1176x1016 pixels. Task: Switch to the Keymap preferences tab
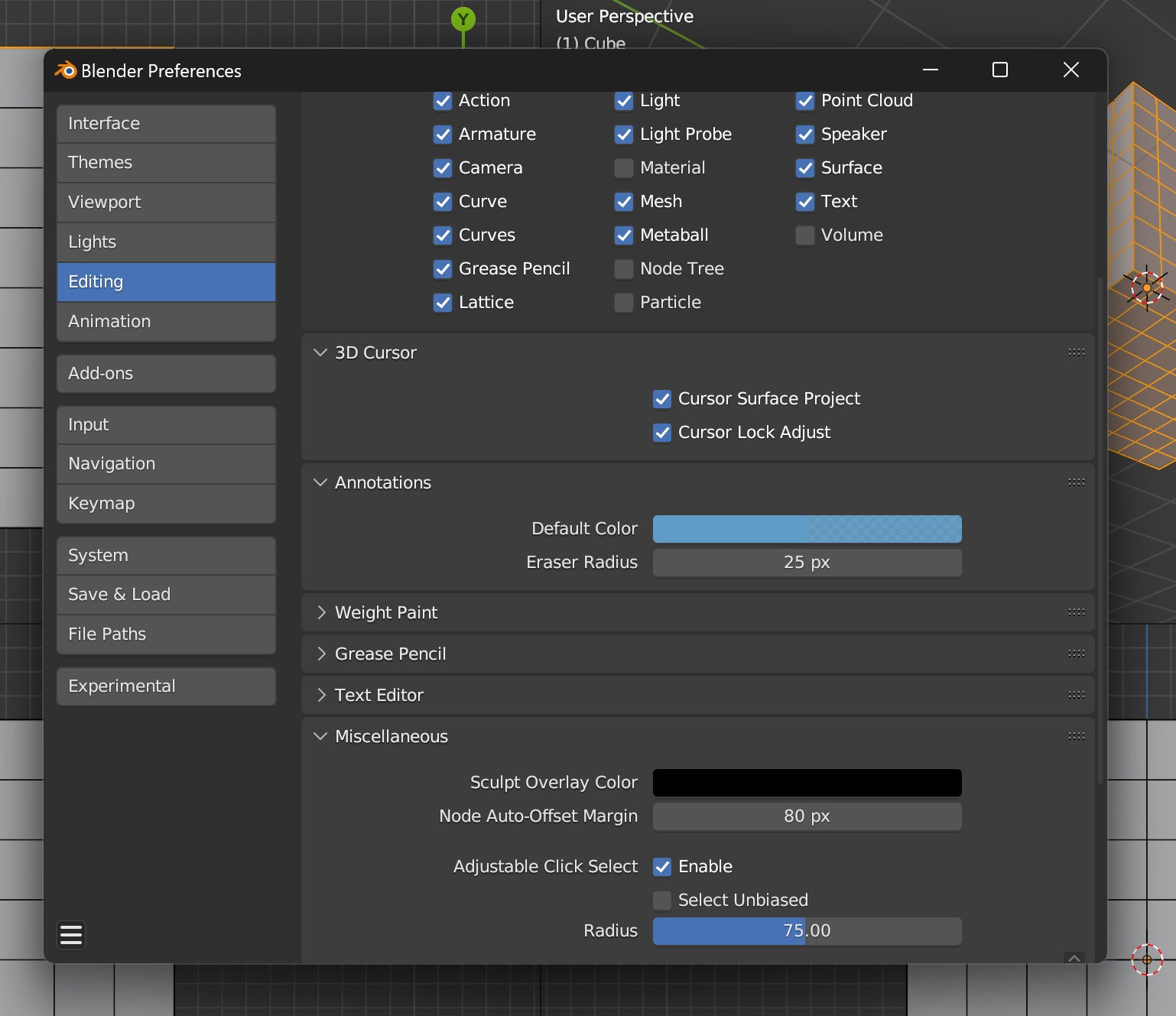click(166, 504)
